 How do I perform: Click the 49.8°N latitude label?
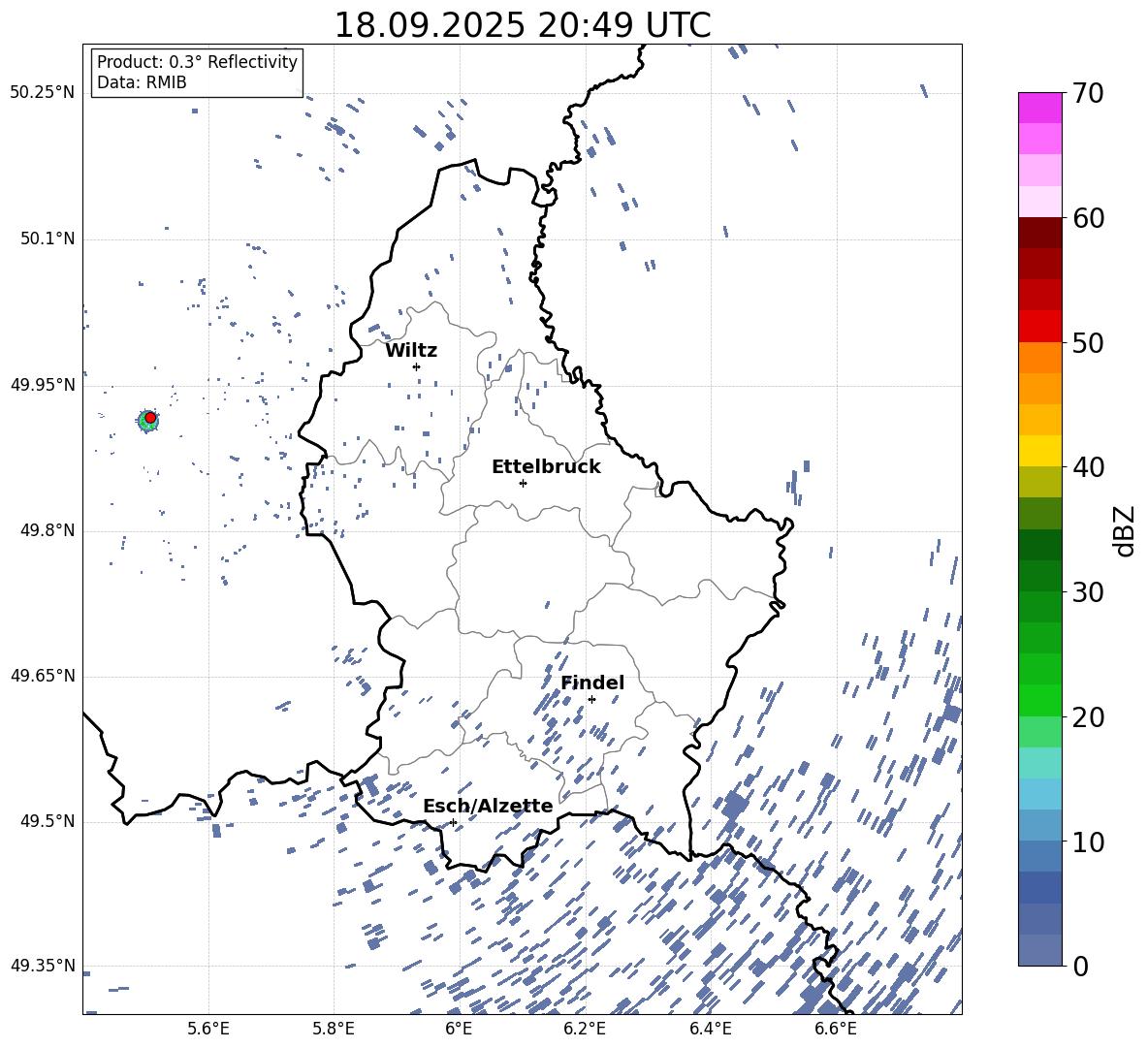coord(47,530)
